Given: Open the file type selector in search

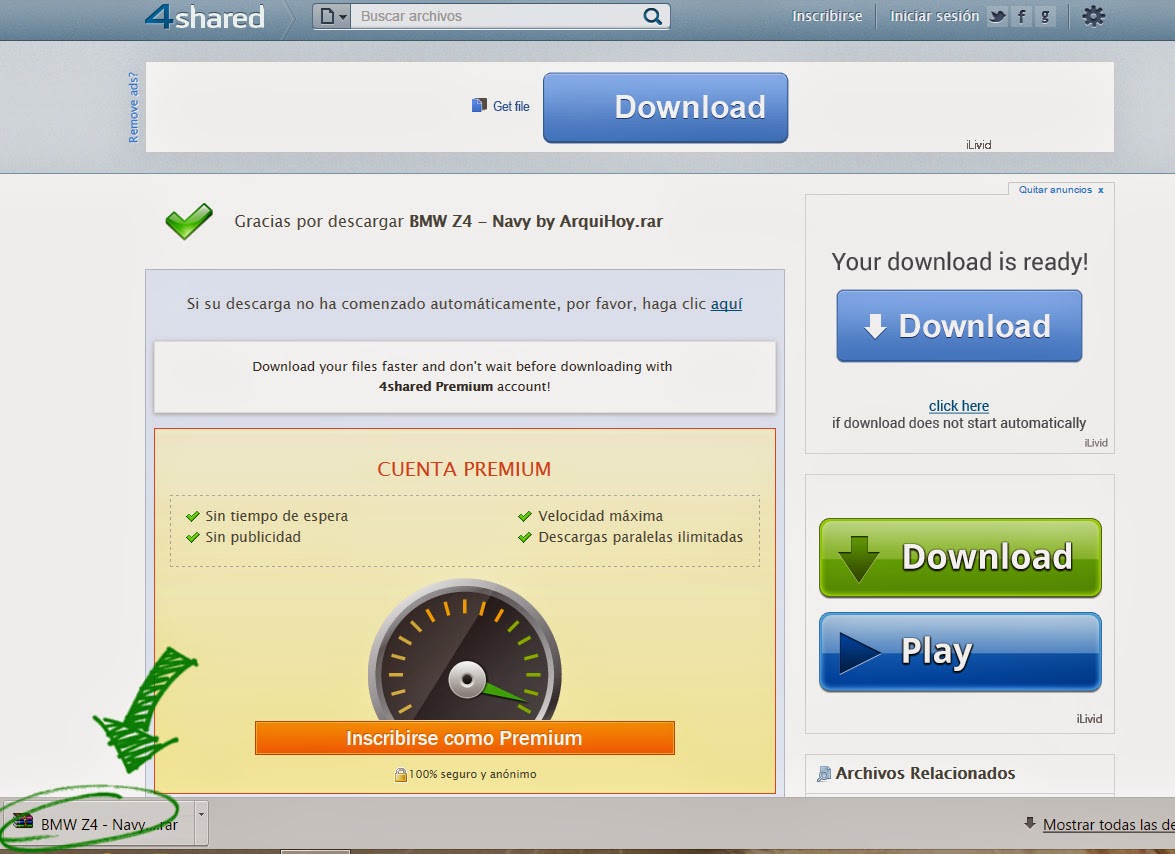Looking at the screenshot, I should click(332, 16).
